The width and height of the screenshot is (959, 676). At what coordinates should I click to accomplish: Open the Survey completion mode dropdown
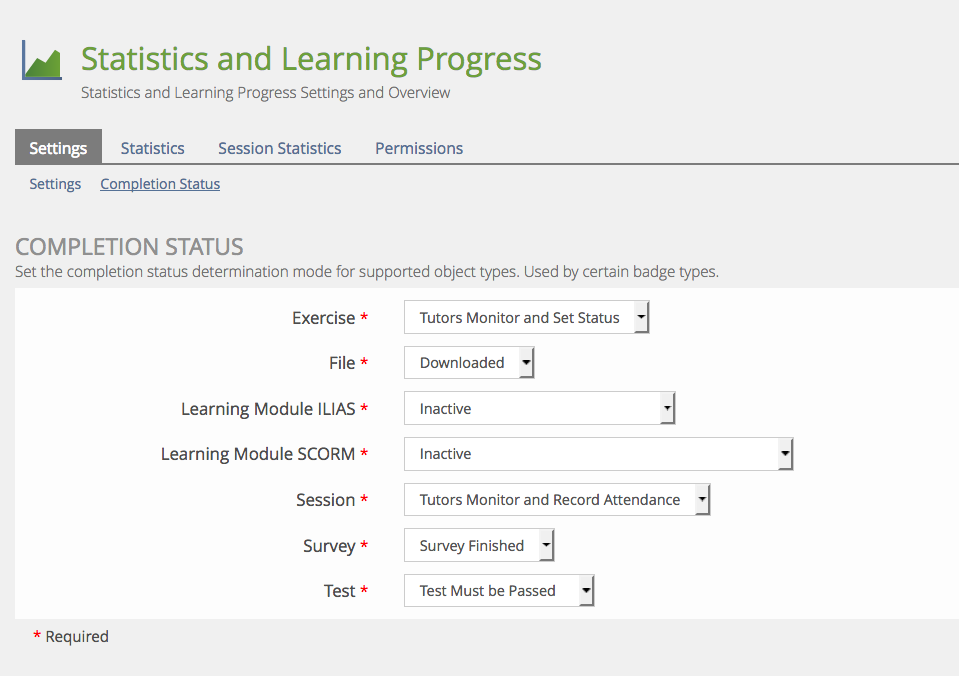[x=479, y=546]
